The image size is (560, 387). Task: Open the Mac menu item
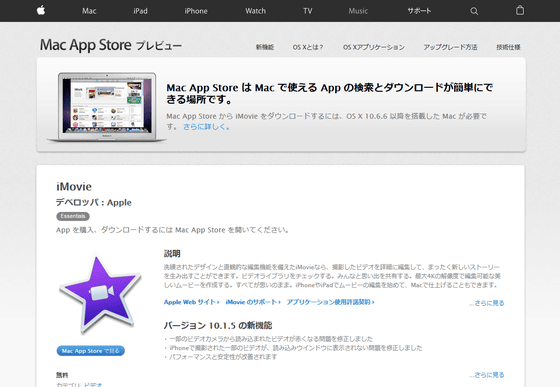coord(89,11)
